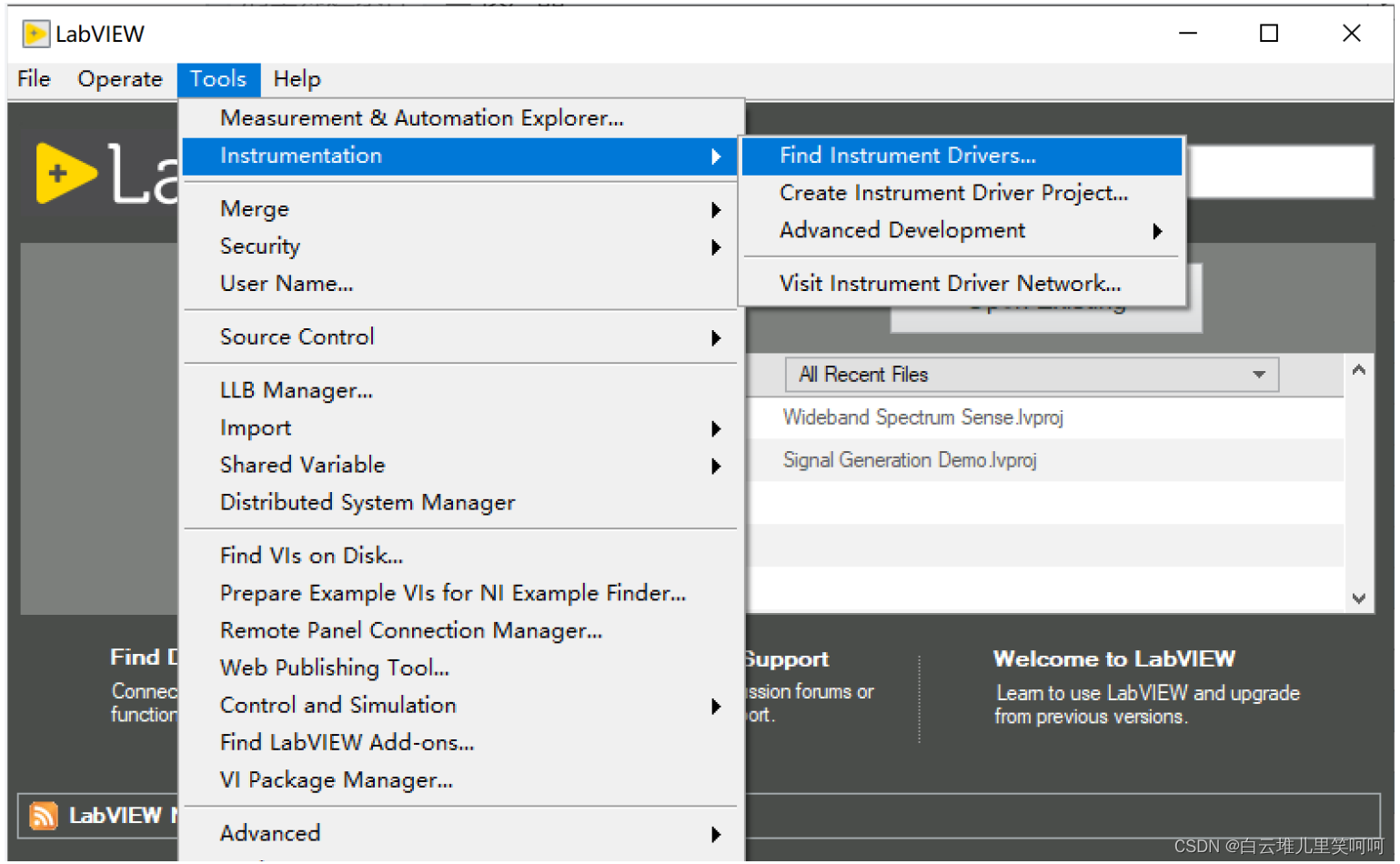Expand the Advanced Development arrow

point(1157,231)
